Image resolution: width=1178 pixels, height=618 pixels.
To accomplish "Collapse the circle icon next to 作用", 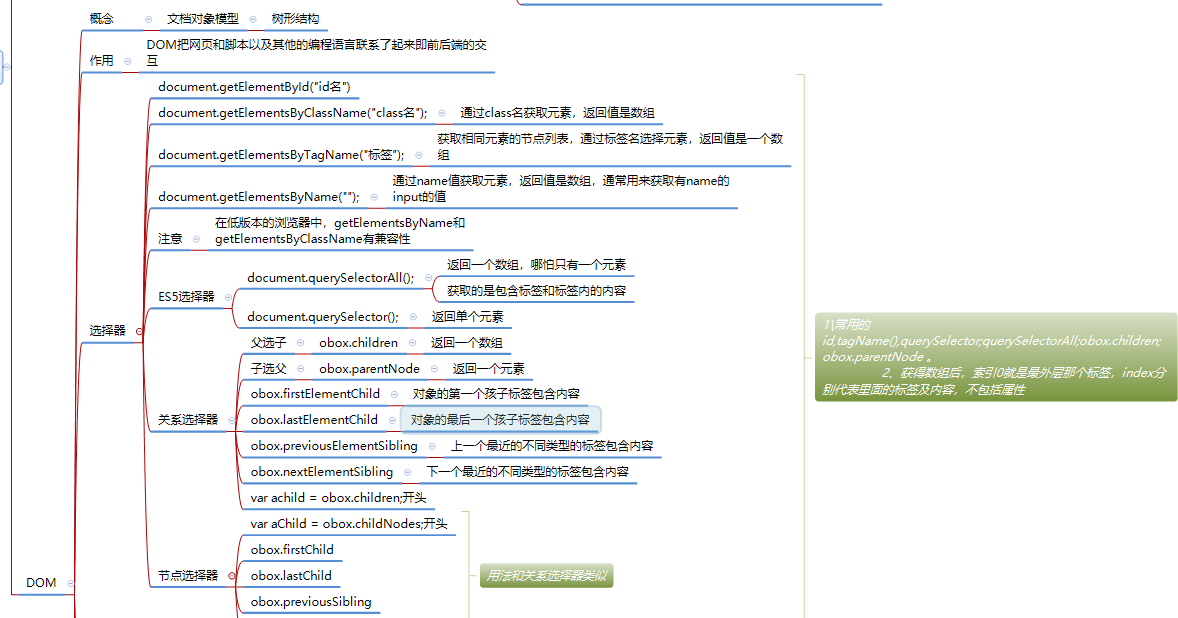I will [x=127, y=60].
